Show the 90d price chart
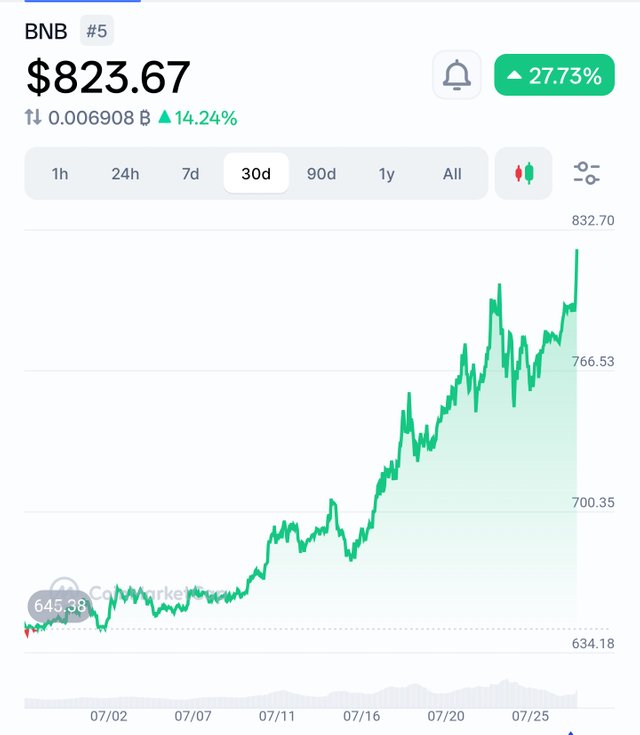This screenshot has height=735, width=640. 321,174
